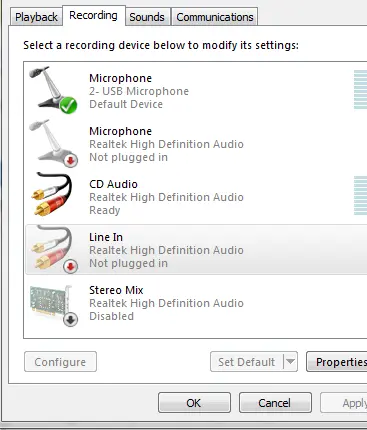
Task: Click the Apply button
Action: pyautogui.click(x=344, y=403)
